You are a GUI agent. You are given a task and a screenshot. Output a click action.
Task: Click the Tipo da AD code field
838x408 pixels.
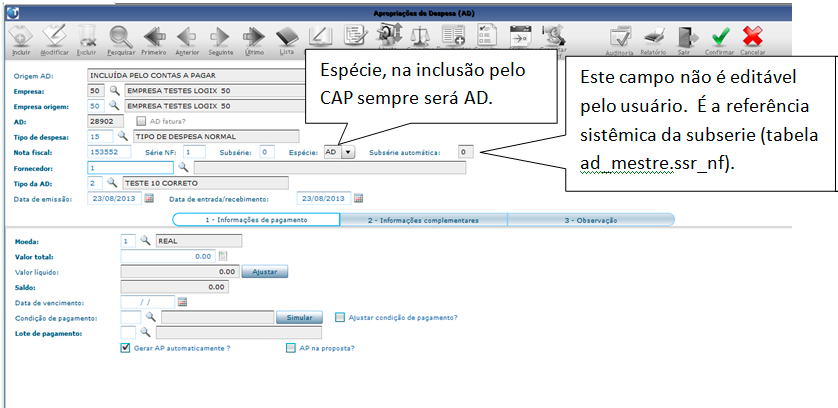pos(95,183)
